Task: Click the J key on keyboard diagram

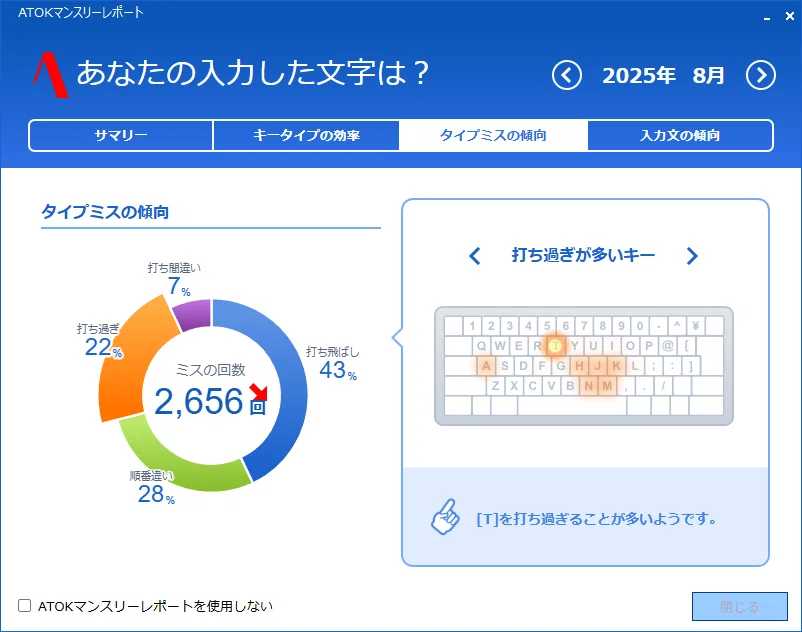Action: coord(597,366)
